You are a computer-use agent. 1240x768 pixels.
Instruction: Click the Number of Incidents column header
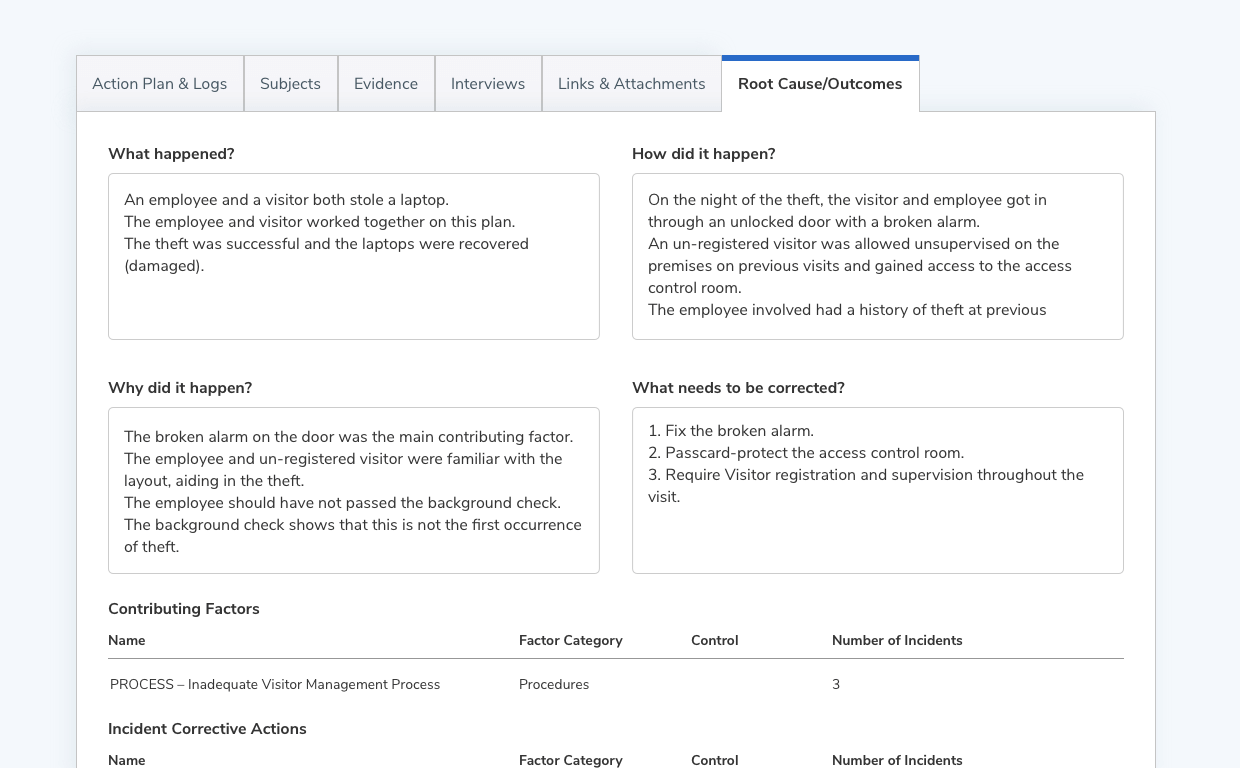pyautogui.click(x=897, y=640)
